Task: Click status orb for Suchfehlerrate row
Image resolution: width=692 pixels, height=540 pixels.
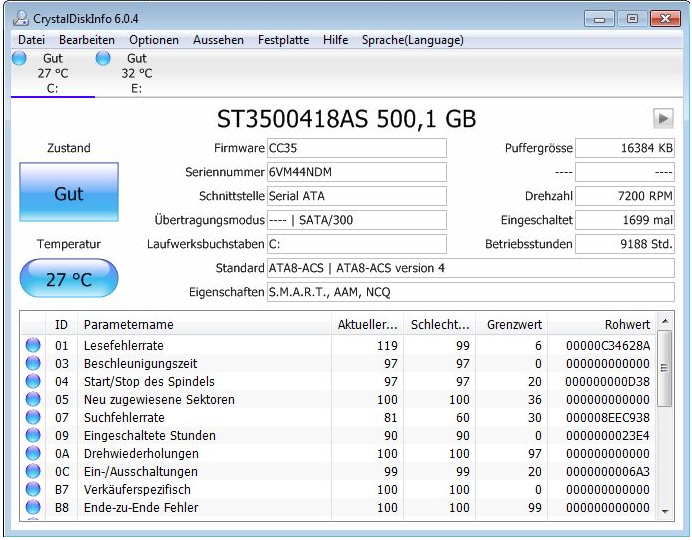Action: point(33,417)
